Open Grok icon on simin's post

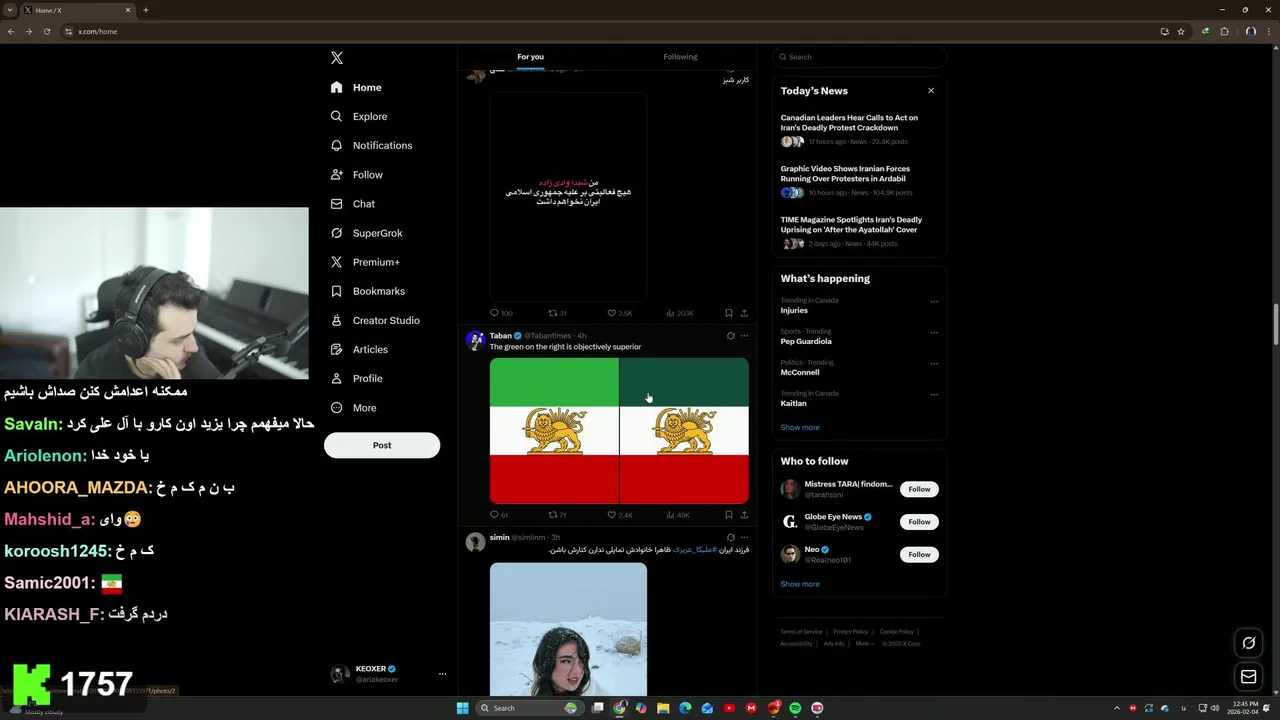[730, 538]
